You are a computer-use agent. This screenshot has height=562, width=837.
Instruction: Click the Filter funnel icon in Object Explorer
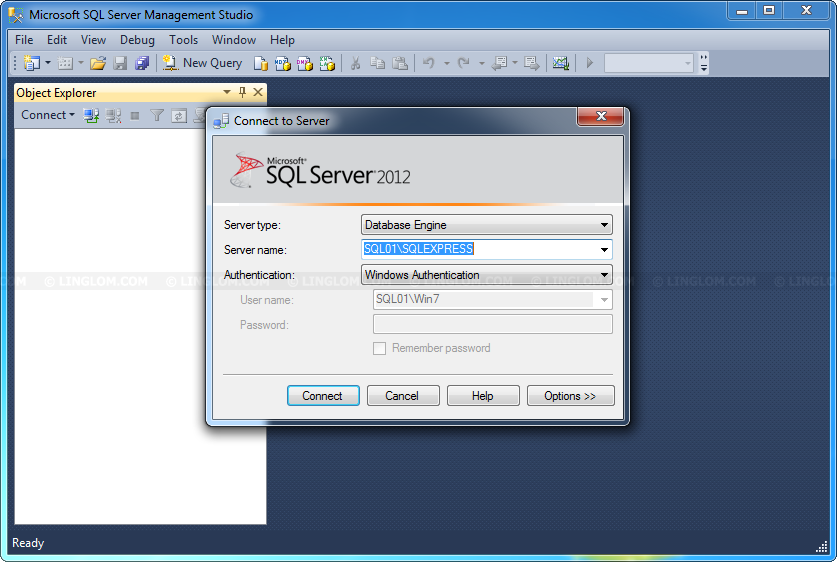click(x=157, y=115)
